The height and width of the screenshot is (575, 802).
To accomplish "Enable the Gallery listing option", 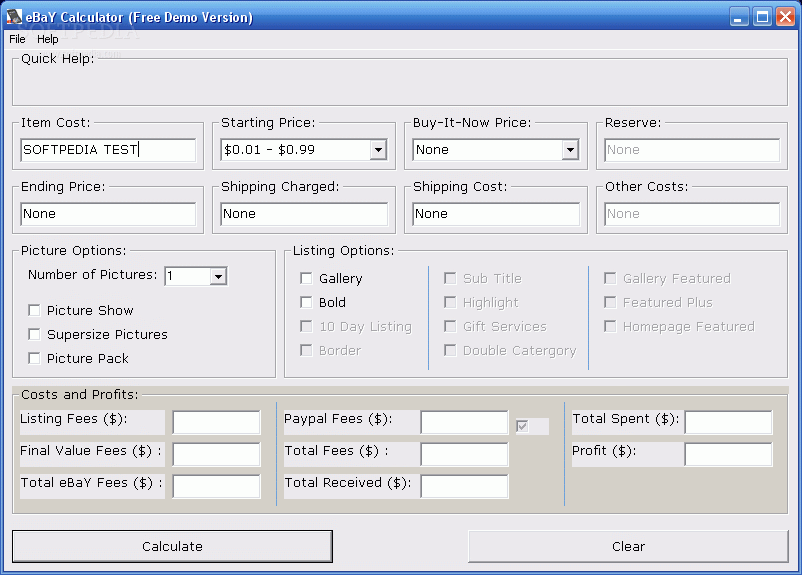I will point(306,278).
